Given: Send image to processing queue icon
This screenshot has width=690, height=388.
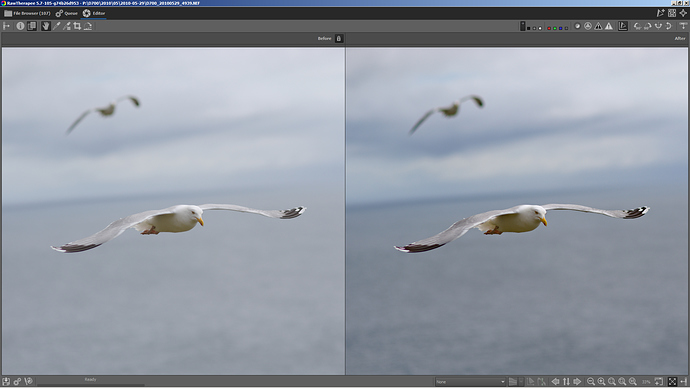Looking at the screenshot, I should point(18,381).
